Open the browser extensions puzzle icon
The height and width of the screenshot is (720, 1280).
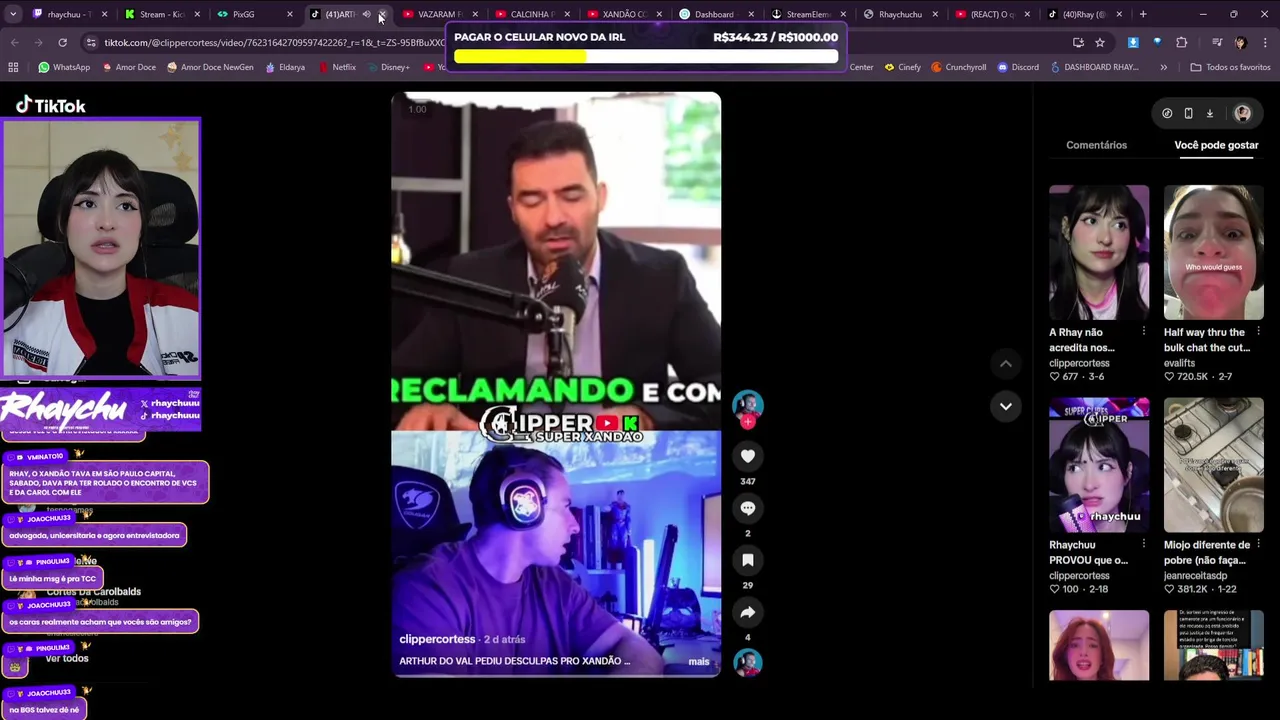1181,43
